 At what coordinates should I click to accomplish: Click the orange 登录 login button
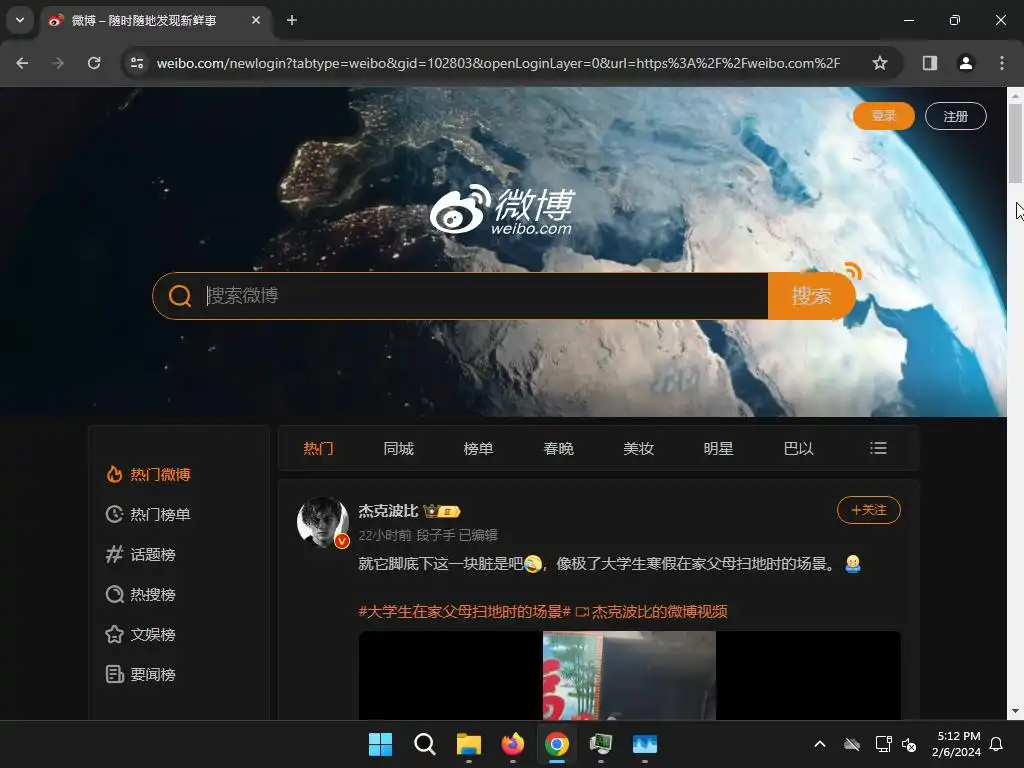pyautogui.click(x=884, y=116)
